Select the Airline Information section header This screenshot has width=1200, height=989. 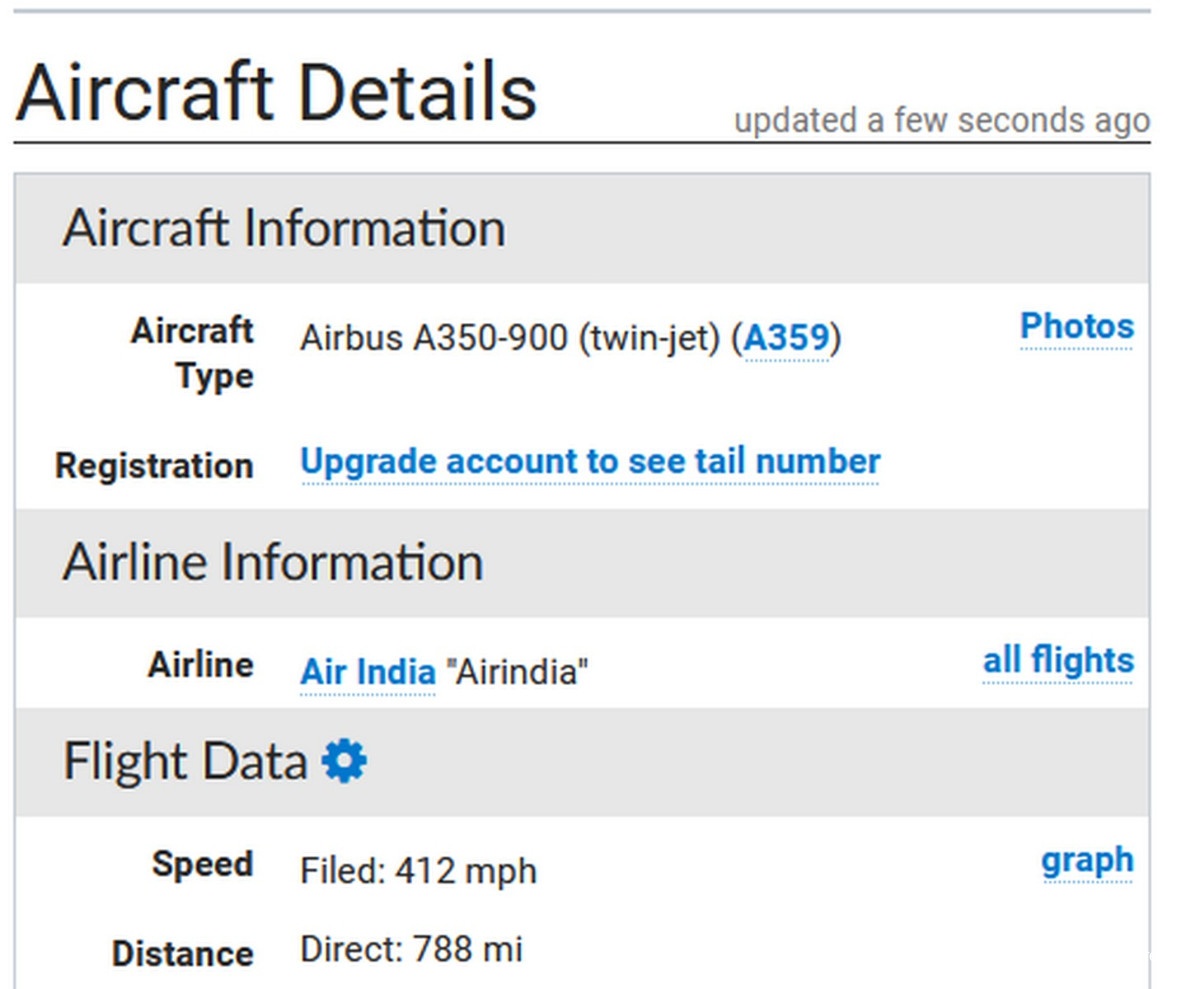click(582, 562)
